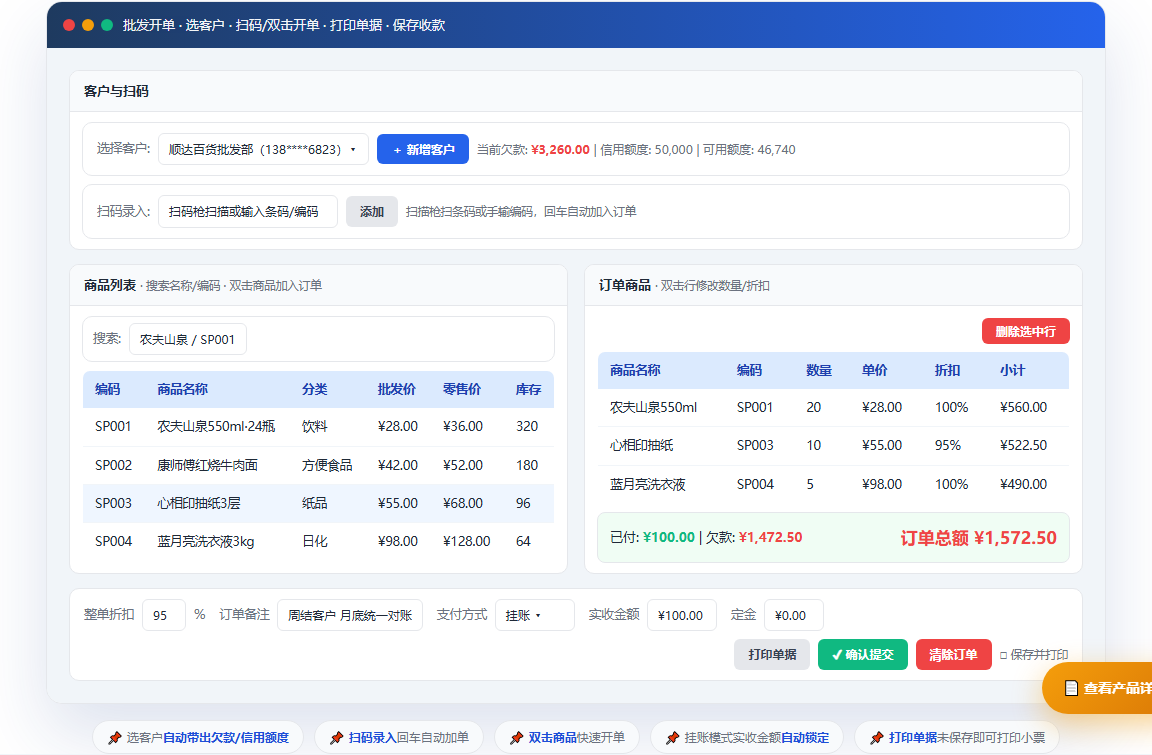Click the 95% discount cell

[x=948, y=446]
